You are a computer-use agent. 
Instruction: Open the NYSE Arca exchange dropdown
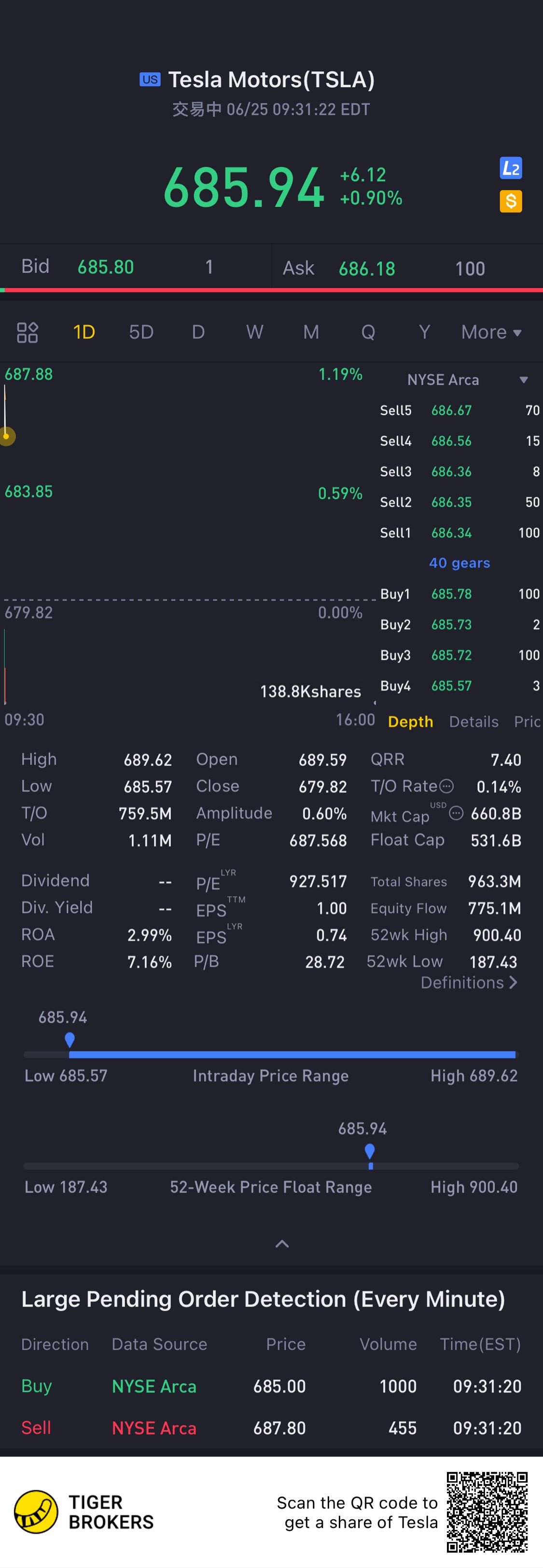click(x=467, y=380)
